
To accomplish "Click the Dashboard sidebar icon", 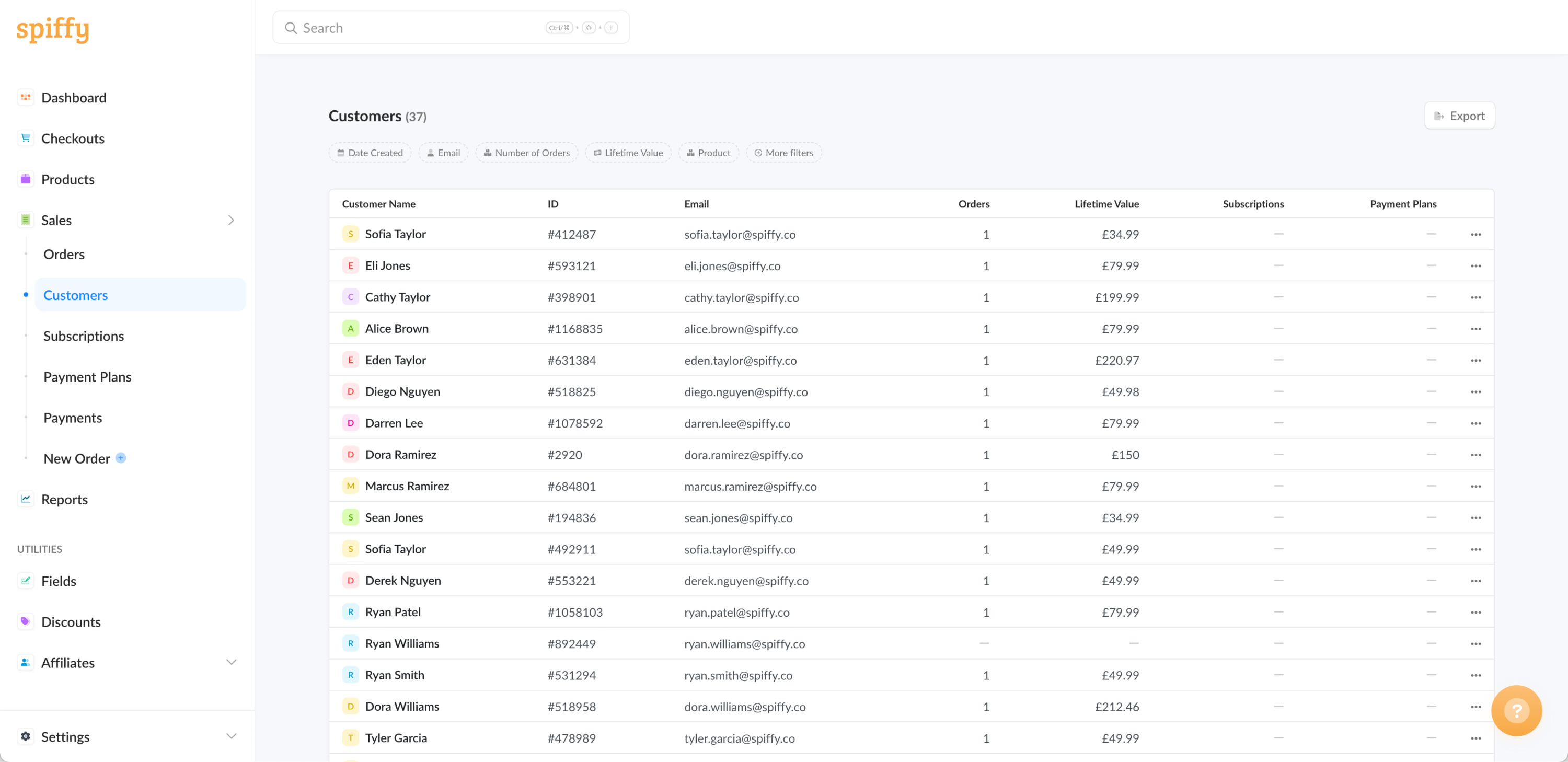I will pyautogui.click(x=25, y=97).
